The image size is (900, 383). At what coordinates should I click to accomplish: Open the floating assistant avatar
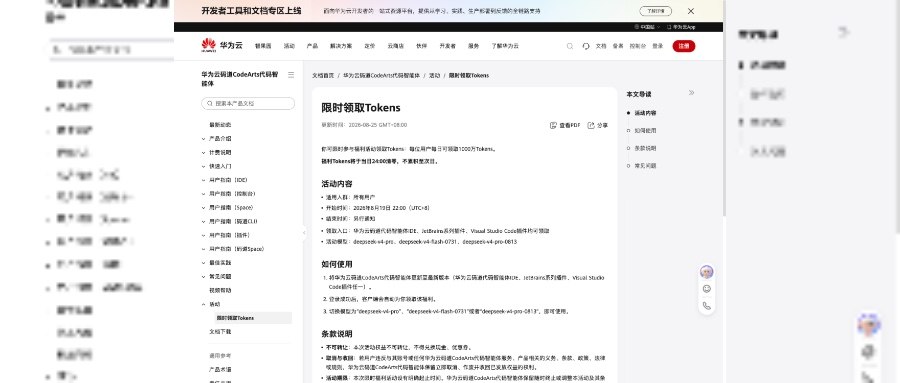[x=707, y=272]
